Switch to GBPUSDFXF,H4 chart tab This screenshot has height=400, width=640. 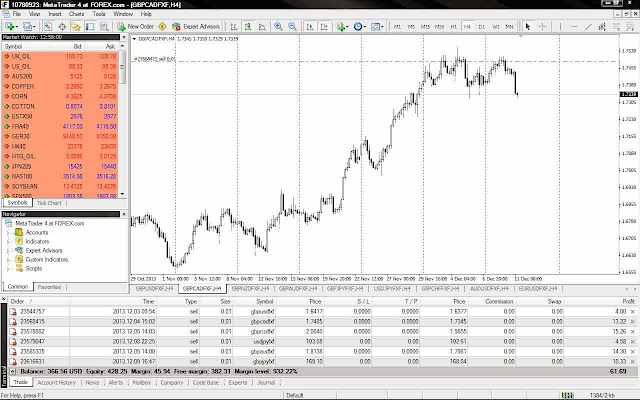(154, 289)
